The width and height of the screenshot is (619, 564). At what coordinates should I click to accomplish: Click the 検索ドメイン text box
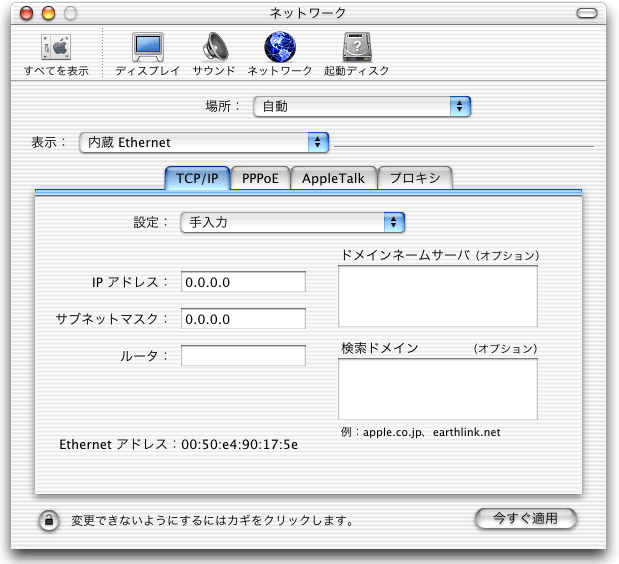click(438, 389)
